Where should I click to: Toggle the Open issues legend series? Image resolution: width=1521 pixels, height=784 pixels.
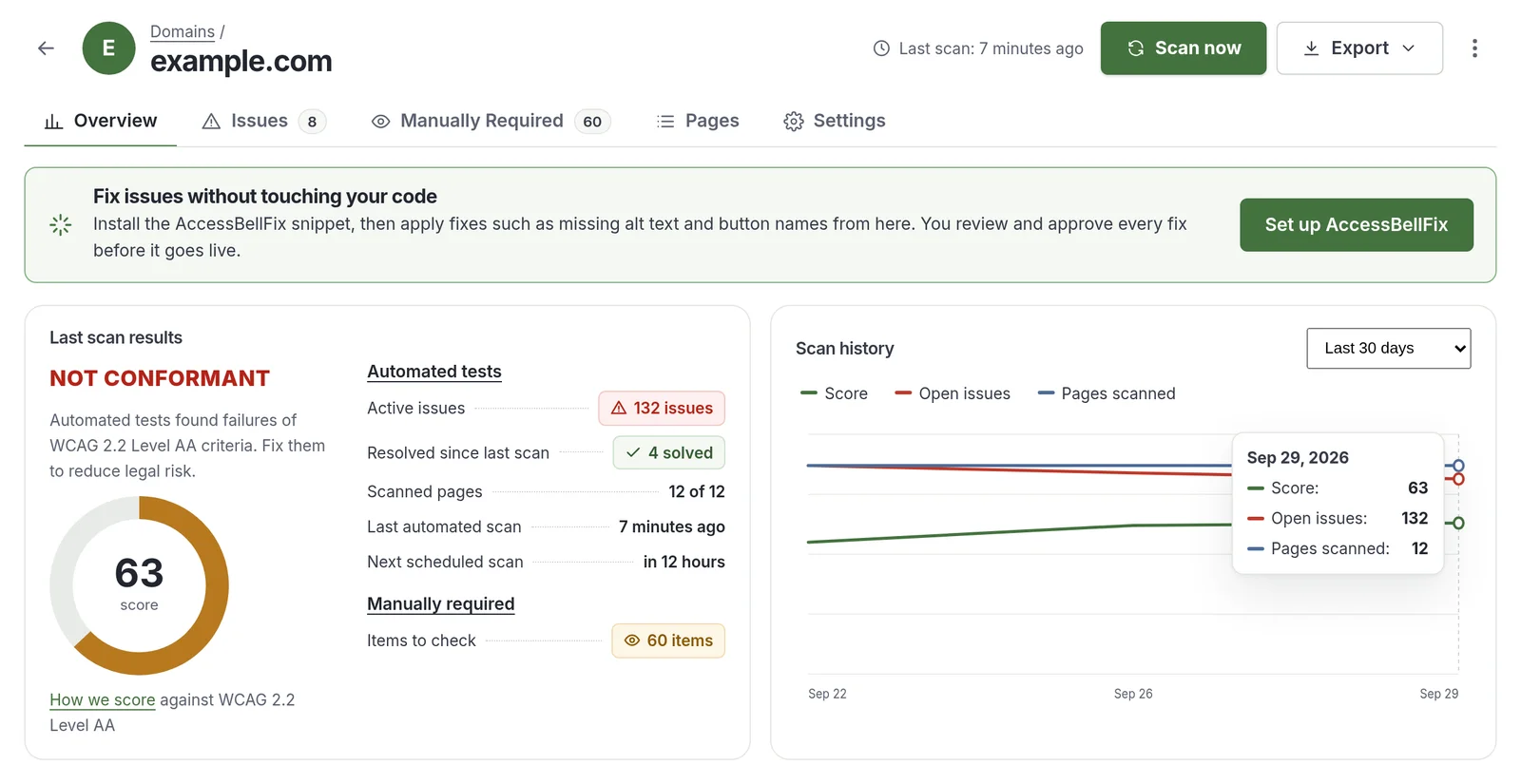(953, 393)
